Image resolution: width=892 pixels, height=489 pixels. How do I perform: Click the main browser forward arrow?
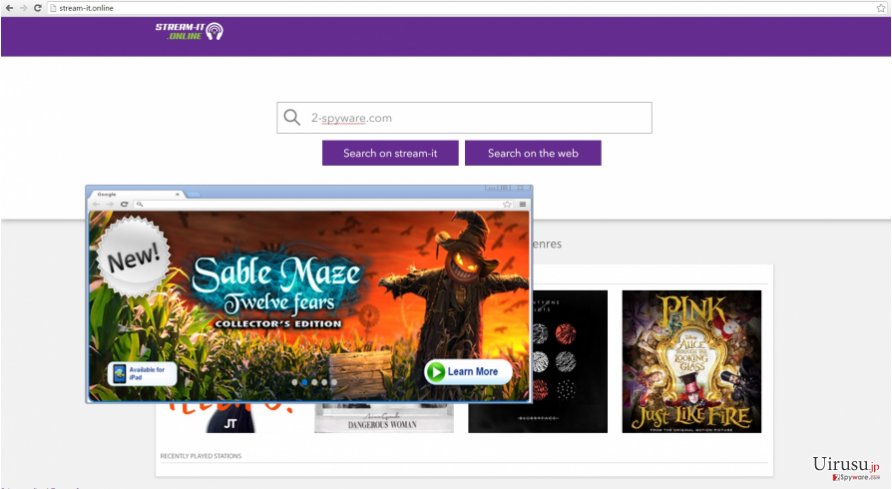[x=23, y=8]
